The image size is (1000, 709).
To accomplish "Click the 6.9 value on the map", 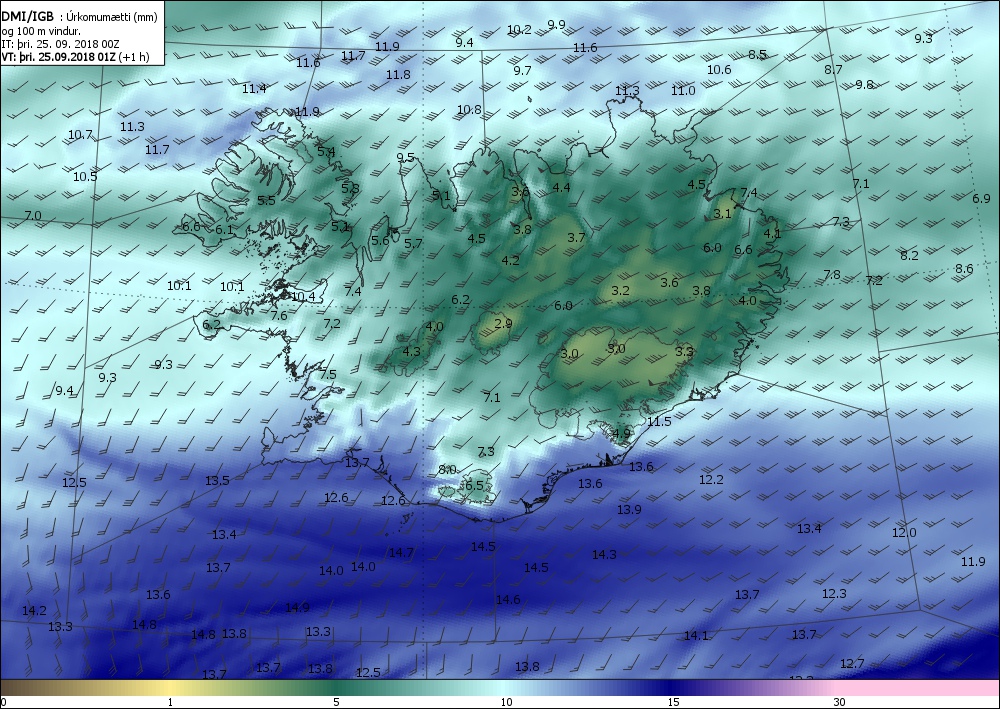I will coord(982,198).
